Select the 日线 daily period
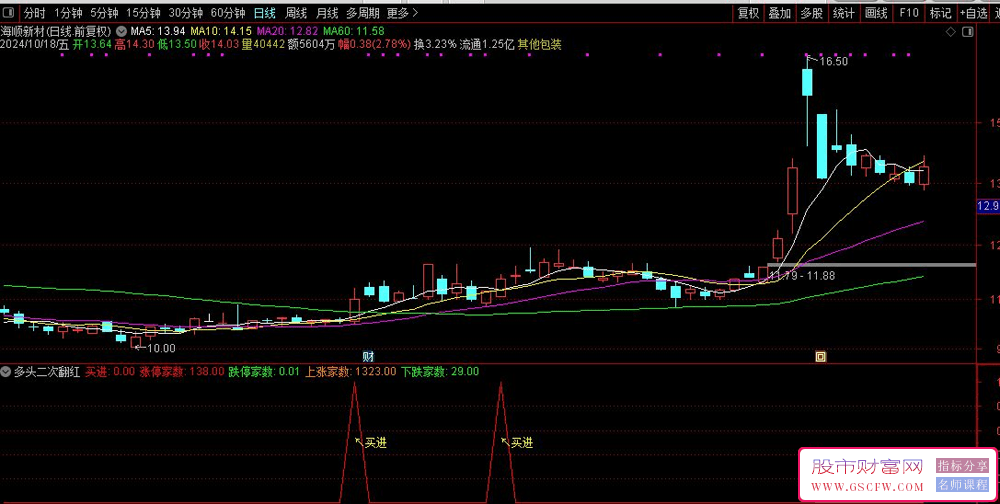 (265, 13)
